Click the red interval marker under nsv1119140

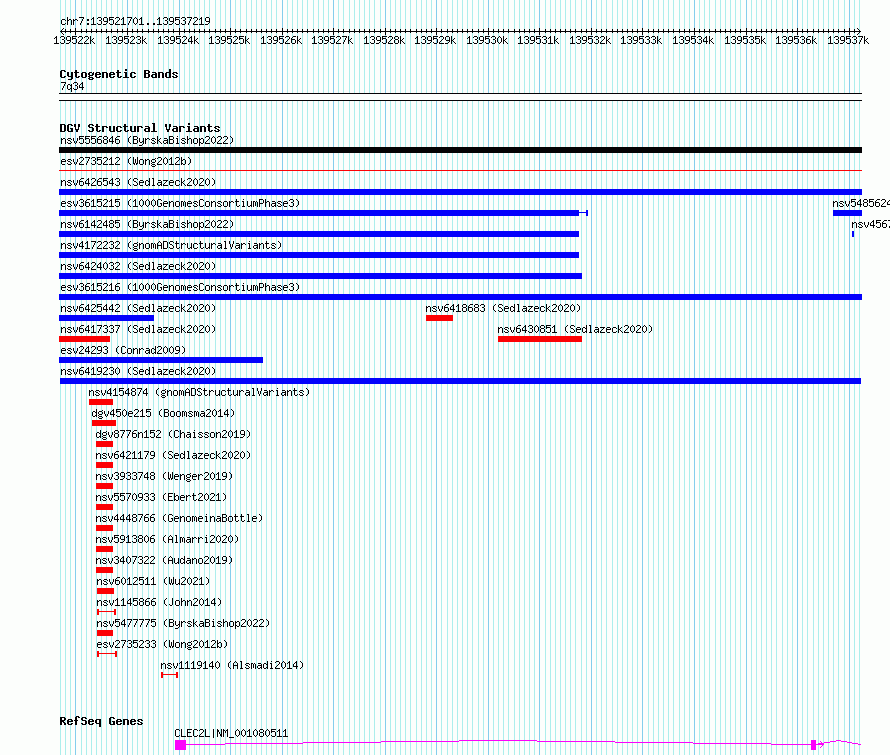(169, 675)
